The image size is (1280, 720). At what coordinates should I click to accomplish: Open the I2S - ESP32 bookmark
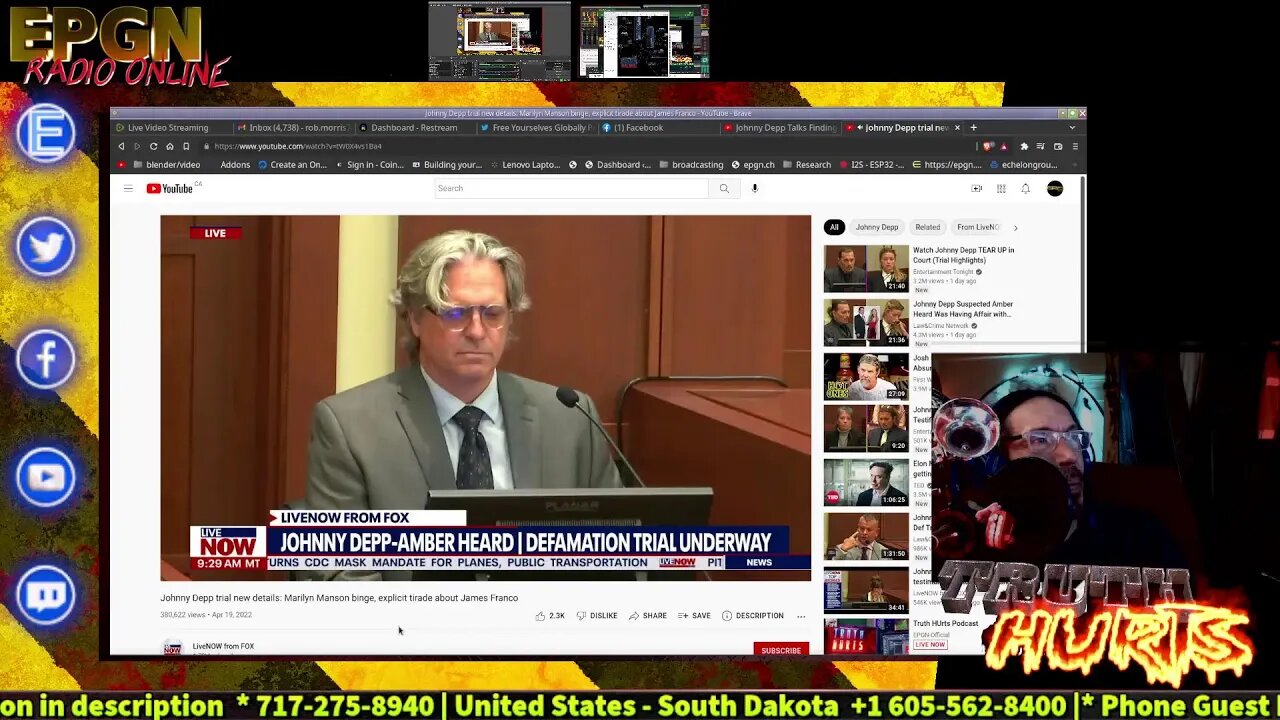[872, 165]
